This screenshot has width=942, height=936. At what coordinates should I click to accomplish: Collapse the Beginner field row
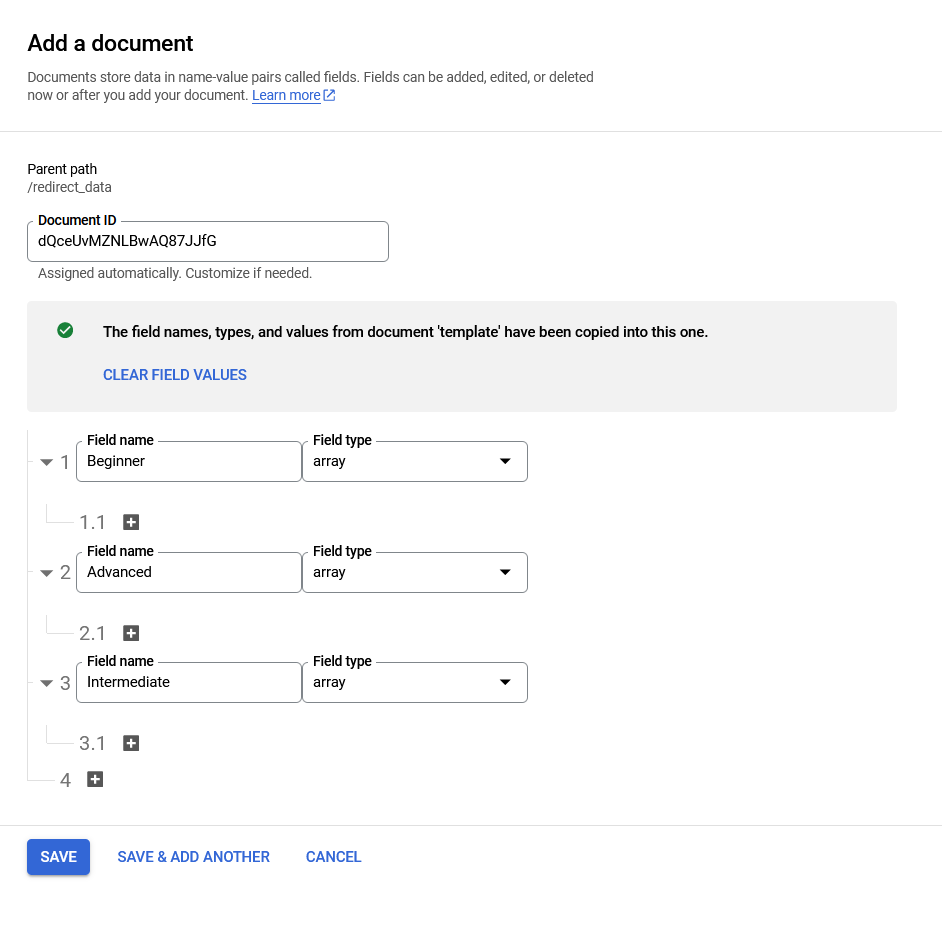46,462
